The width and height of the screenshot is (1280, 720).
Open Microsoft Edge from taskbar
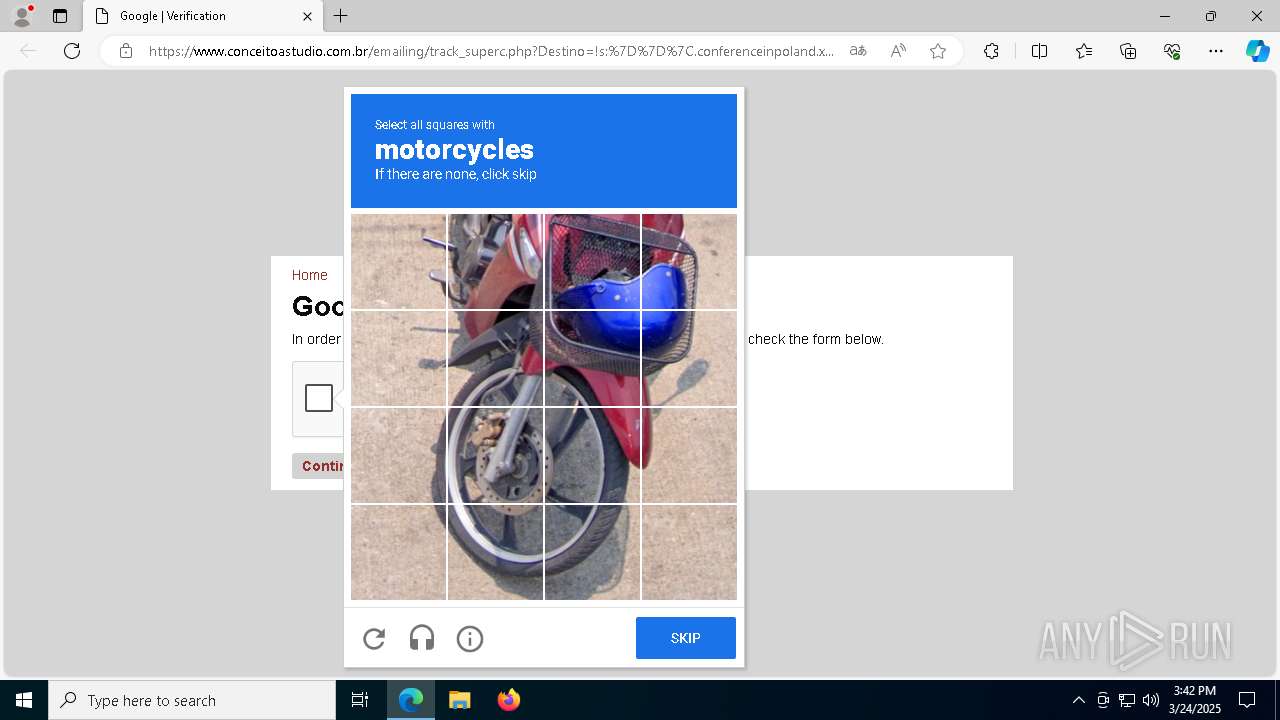click(x=411, y=700)
